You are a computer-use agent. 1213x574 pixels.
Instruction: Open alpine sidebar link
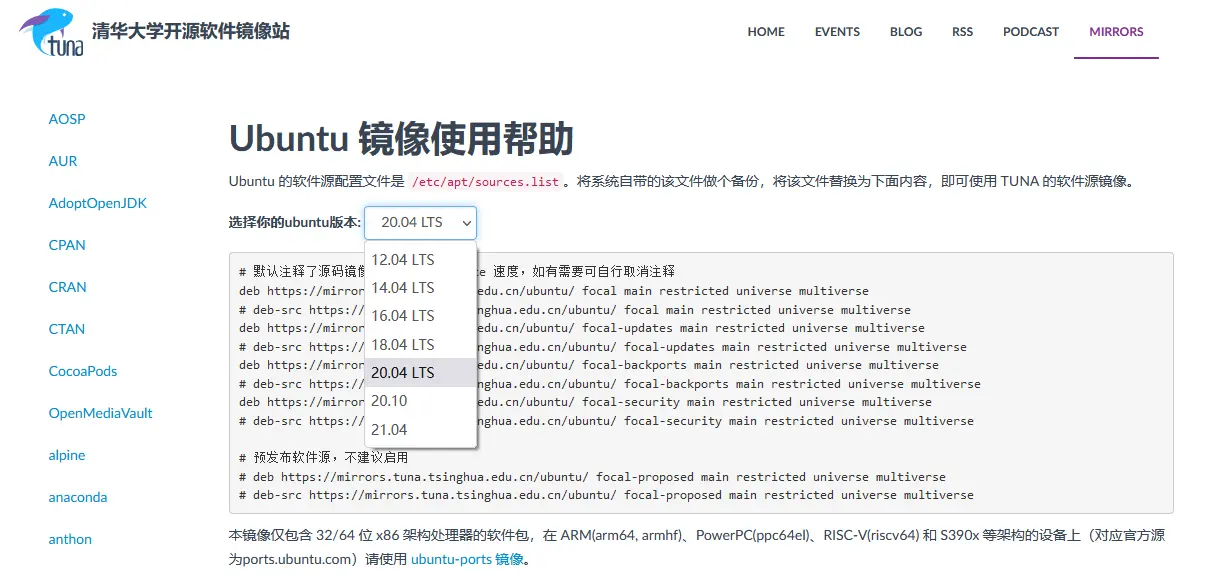[67, 455]
